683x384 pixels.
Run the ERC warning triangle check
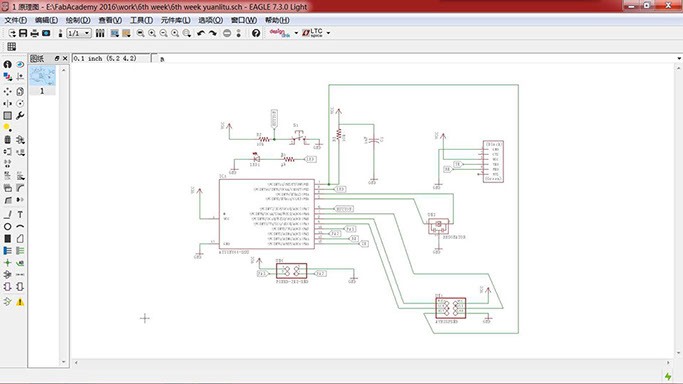[x=20, y=302]
